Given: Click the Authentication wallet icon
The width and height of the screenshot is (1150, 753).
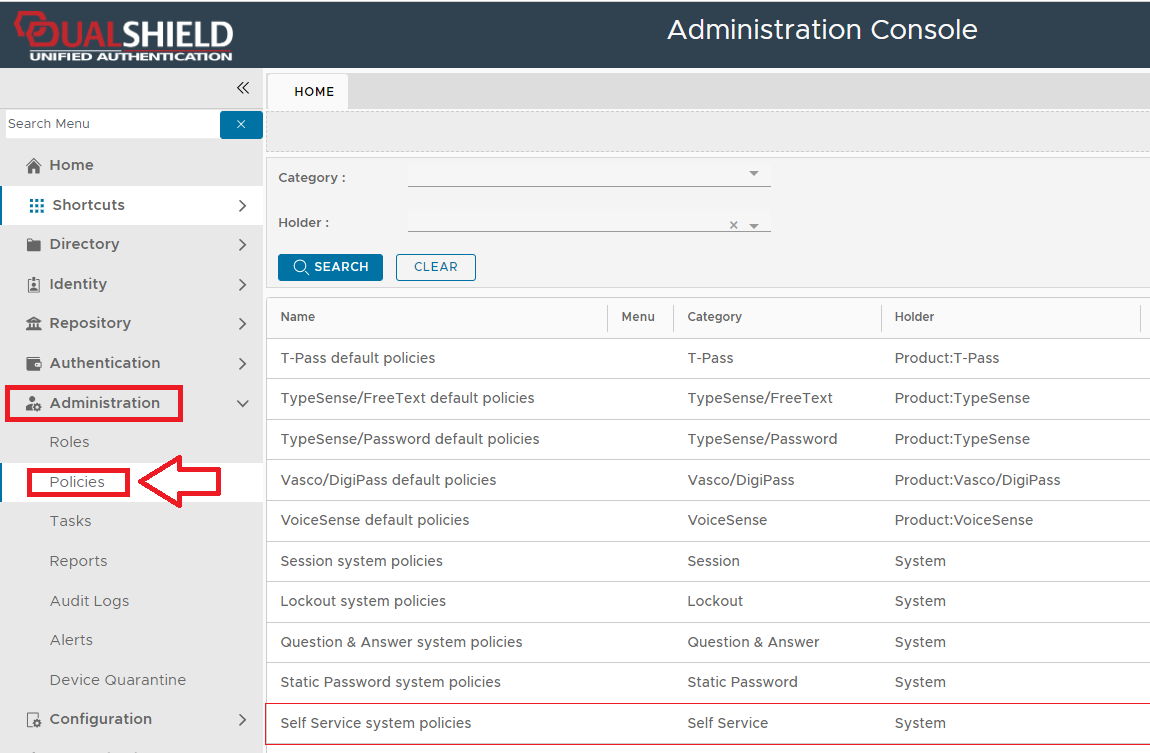Looking at the screenshot, I should coord(34,364).
